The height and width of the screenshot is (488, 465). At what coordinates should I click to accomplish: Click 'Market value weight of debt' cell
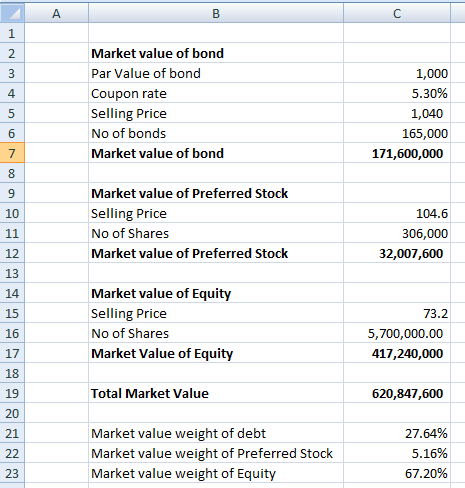click(x=216, y=433)
